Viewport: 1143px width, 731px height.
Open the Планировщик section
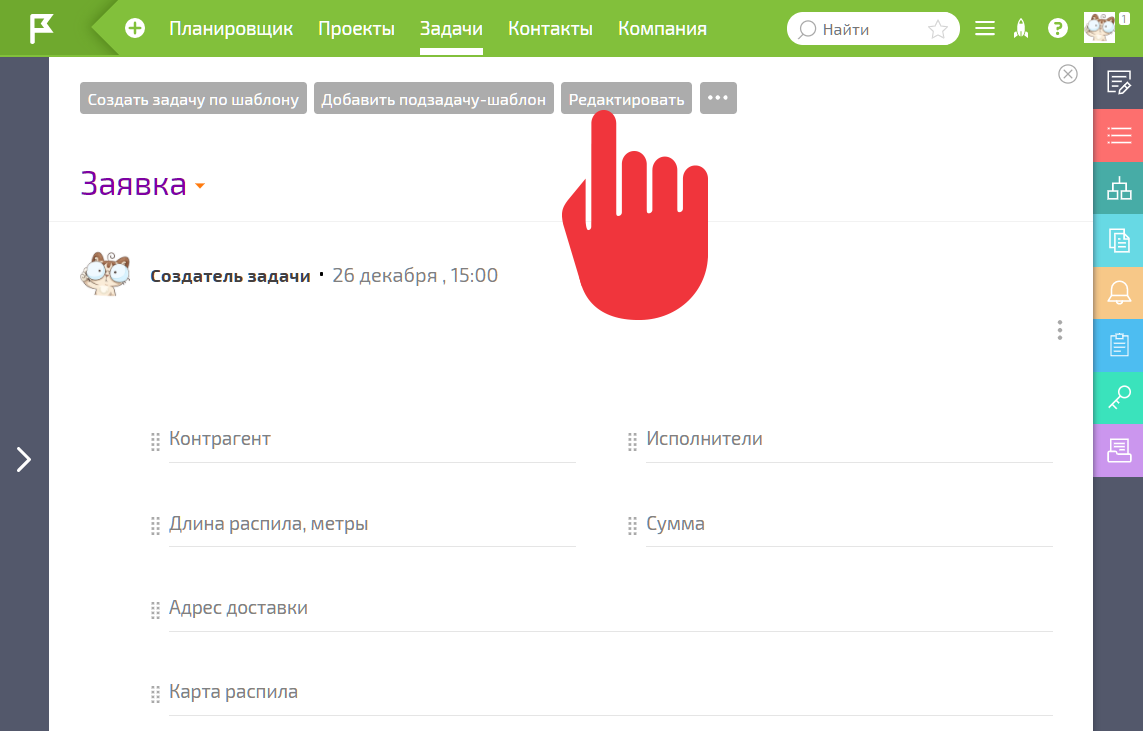pos(231,28)
